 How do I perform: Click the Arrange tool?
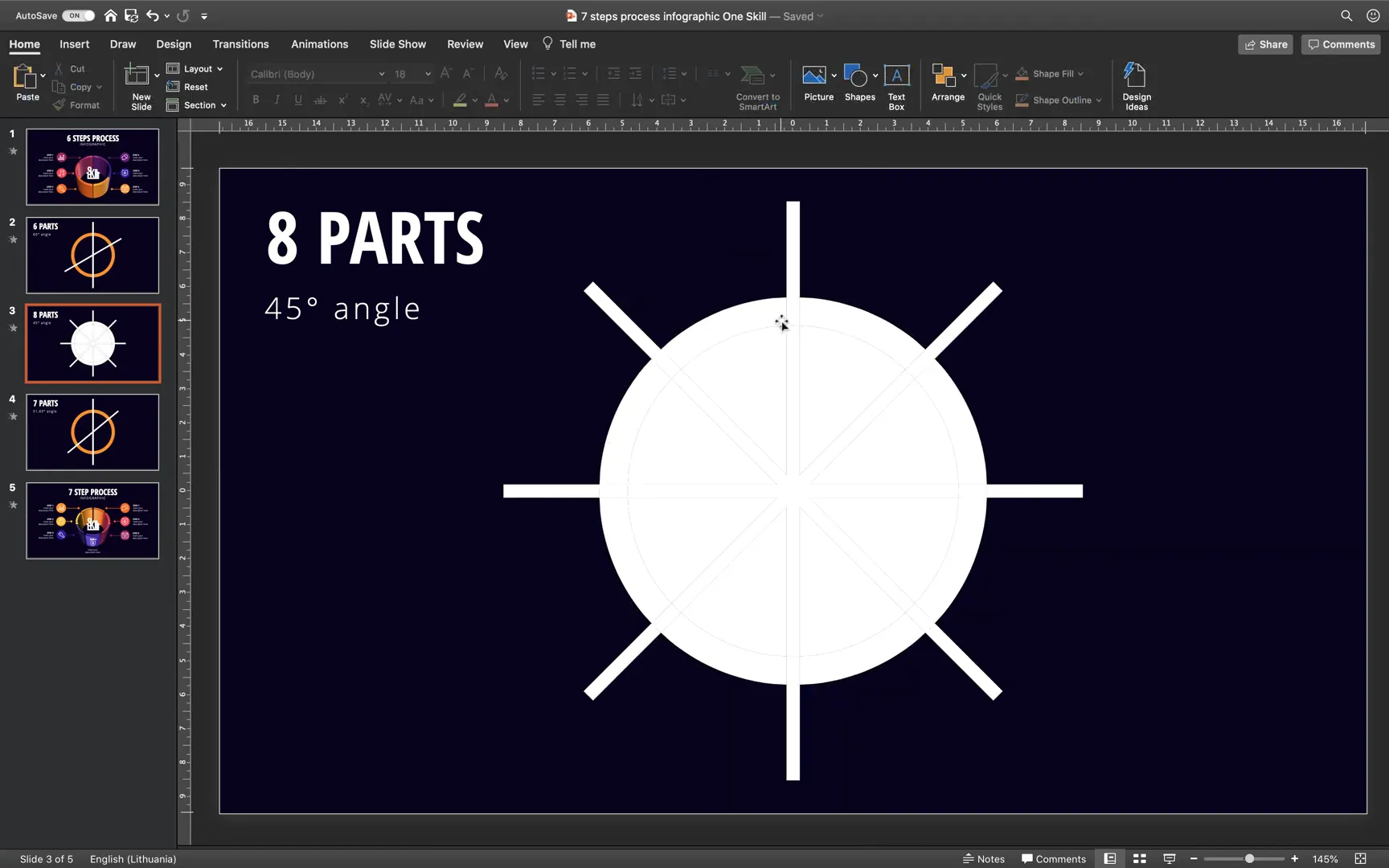pyautogui.click(x=947, y=80)
